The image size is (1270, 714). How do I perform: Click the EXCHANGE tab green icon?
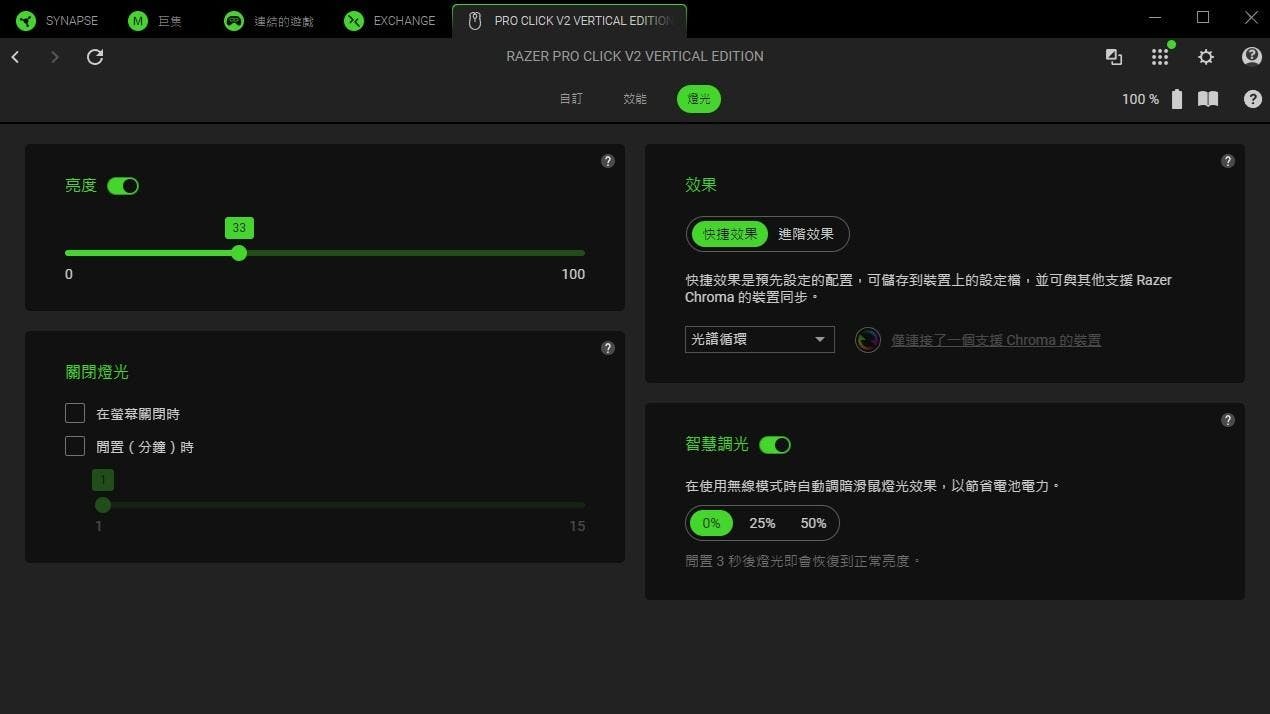point(354,21)
